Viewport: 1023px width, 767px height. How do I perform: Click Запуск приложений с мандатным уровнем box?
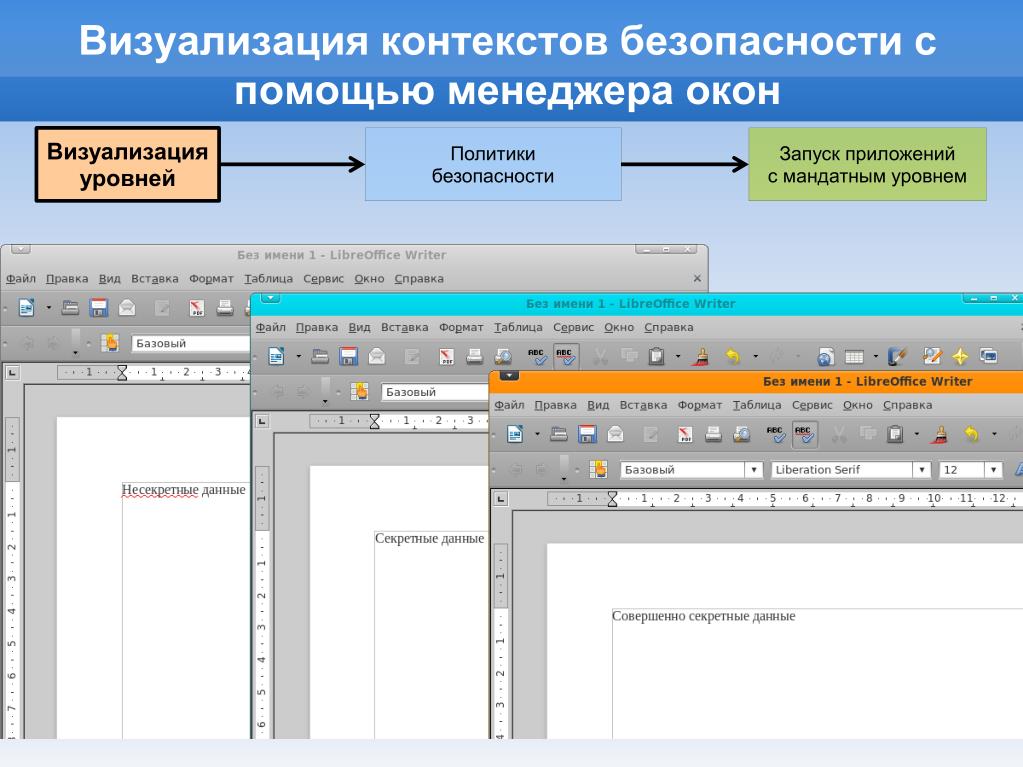click(867, 164)
